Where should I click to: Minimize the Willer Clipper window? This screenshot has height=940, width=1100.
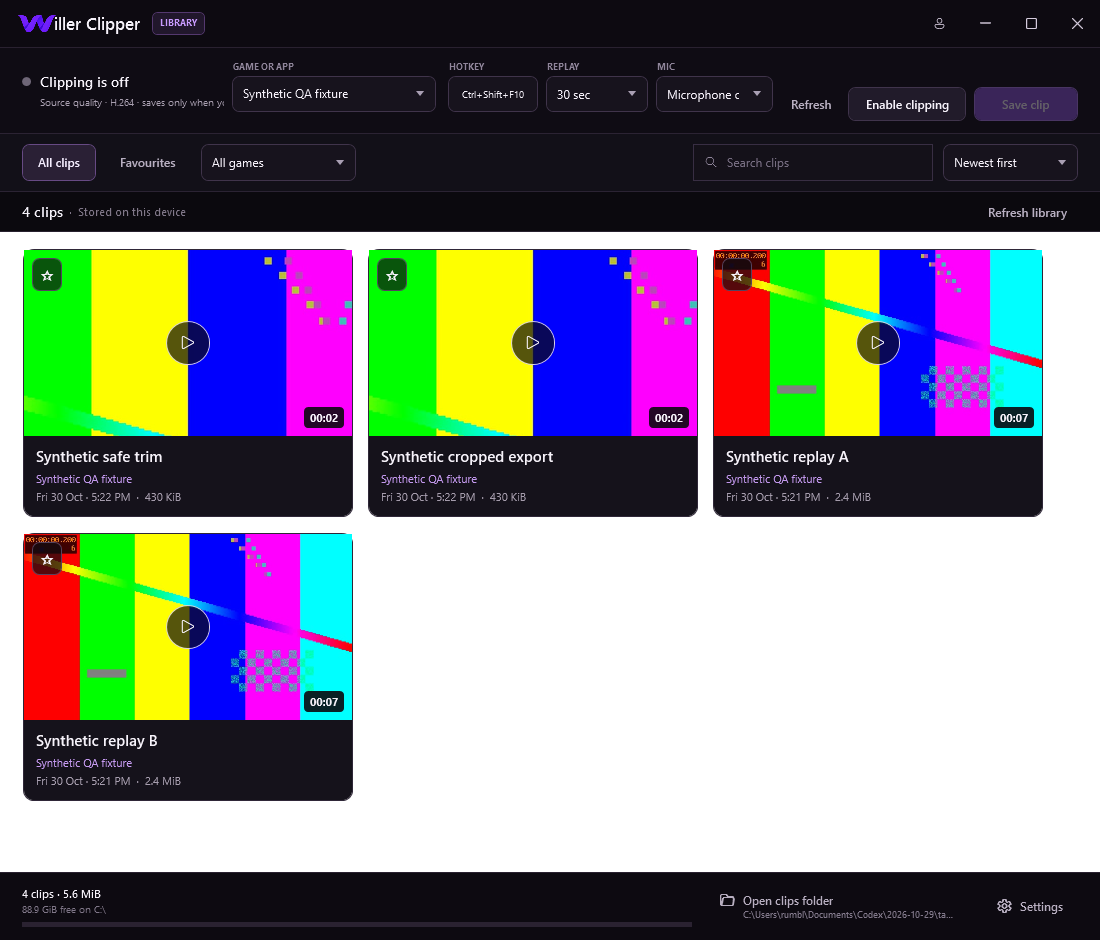[986, 24]
